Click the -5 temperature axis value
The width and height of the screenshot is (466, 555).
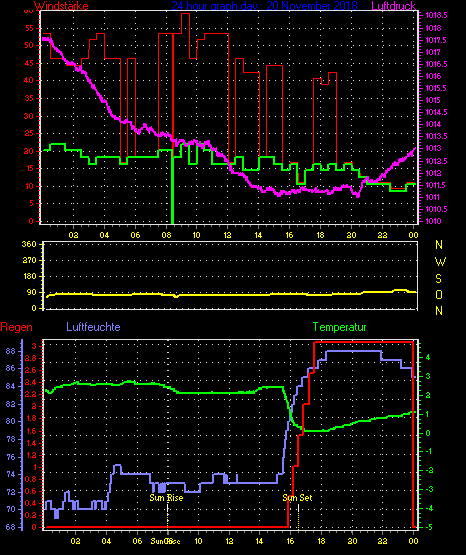pos(428,527)
